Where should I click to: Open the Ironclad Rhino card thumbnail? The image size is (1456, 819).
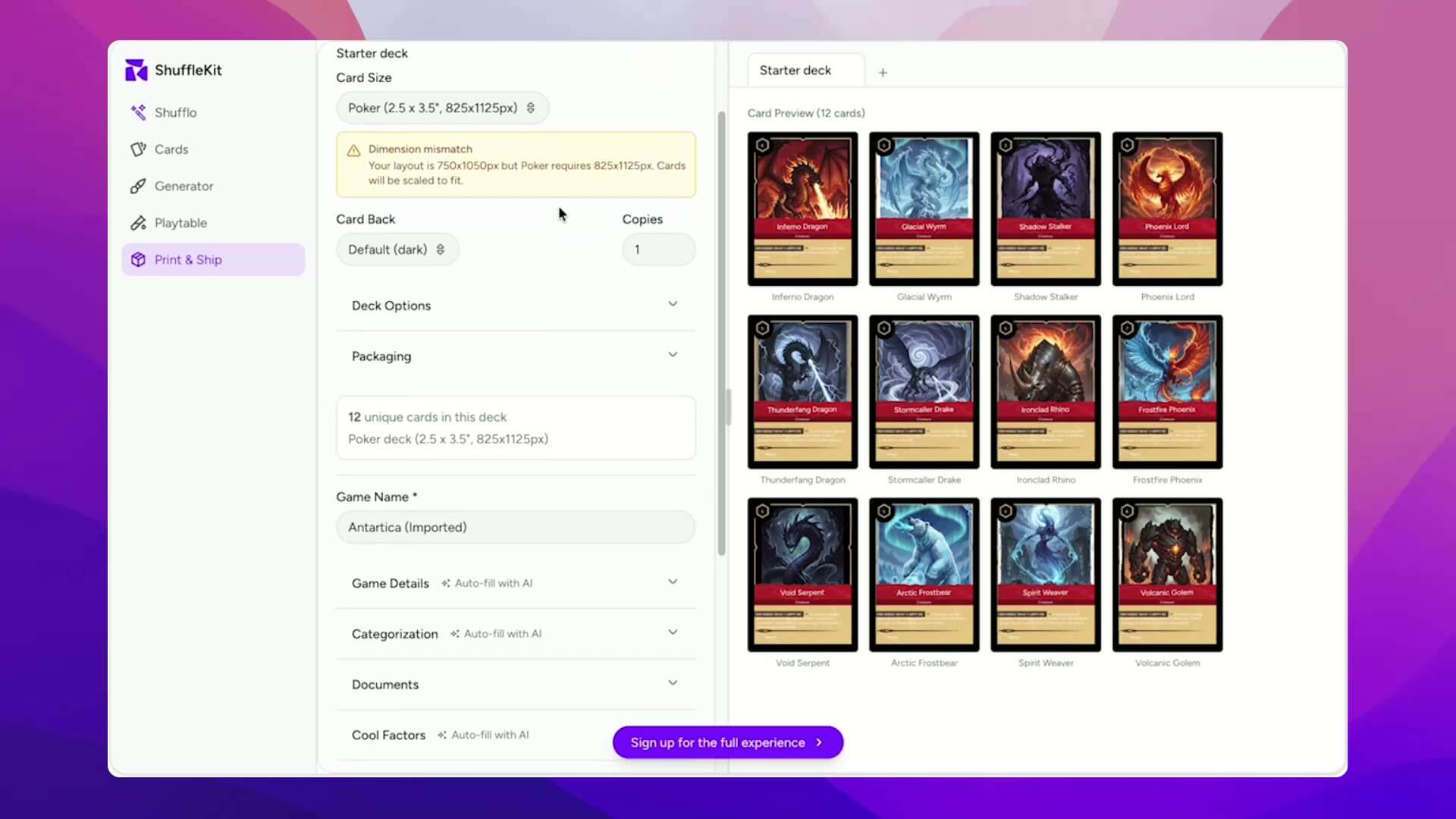coord(1046,392)
